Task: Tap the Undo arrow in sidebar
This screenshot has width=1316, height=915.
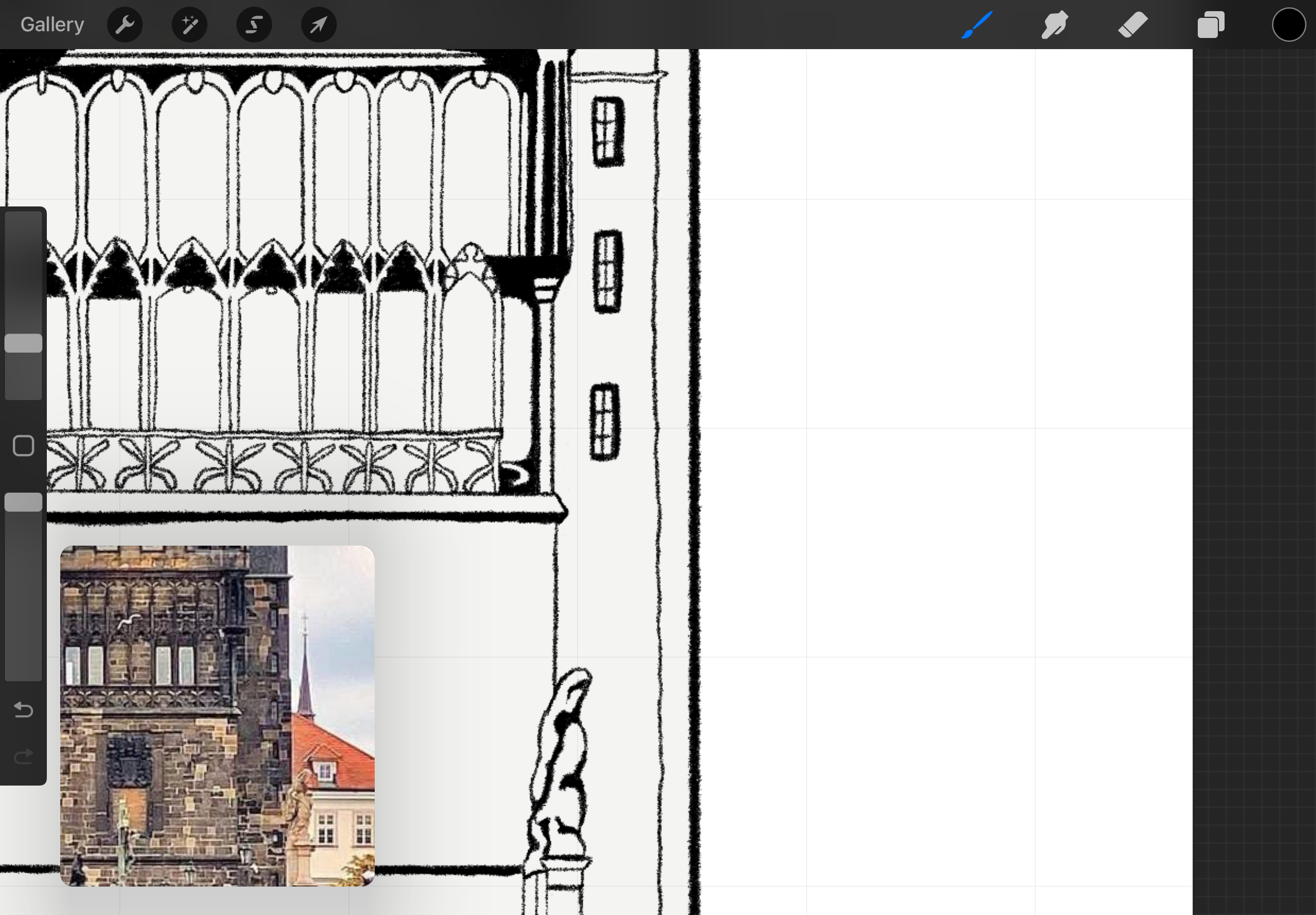Action: [x=23, y=710]
